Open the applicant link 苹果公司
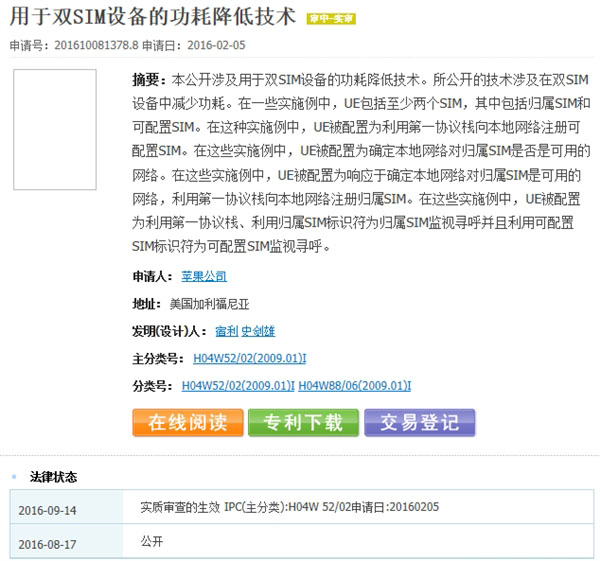The image size is (600, 561). 210,276
